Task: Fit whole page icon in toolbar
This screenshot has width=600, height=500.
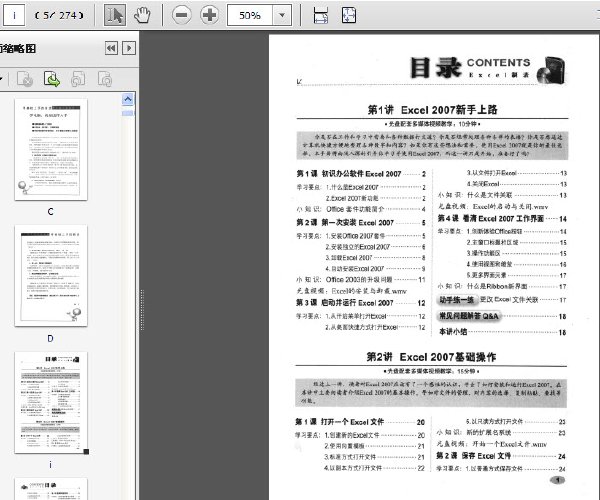Action: (x=349, y=15)
